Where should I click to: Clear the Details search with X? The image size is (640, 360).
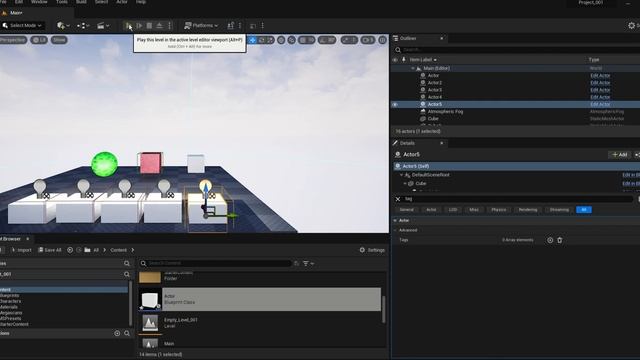click(x=398, y=199)
